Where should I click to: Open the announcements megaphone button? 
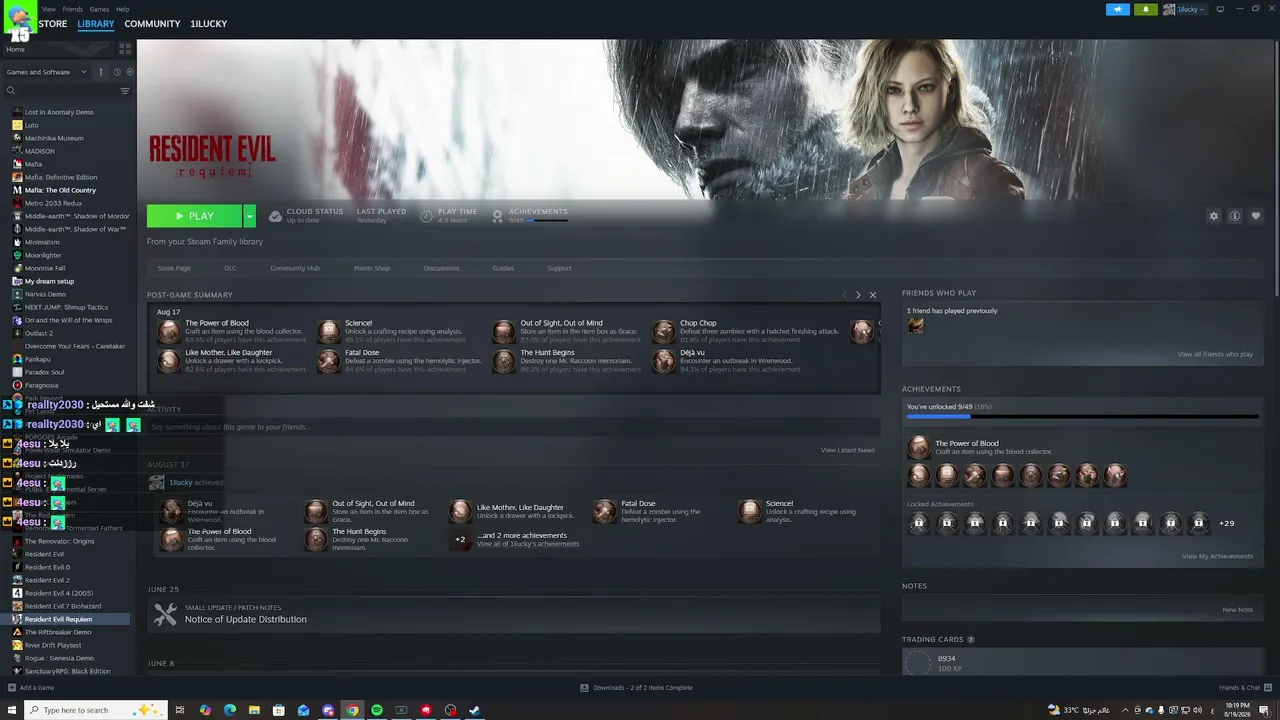(1117, 10)
